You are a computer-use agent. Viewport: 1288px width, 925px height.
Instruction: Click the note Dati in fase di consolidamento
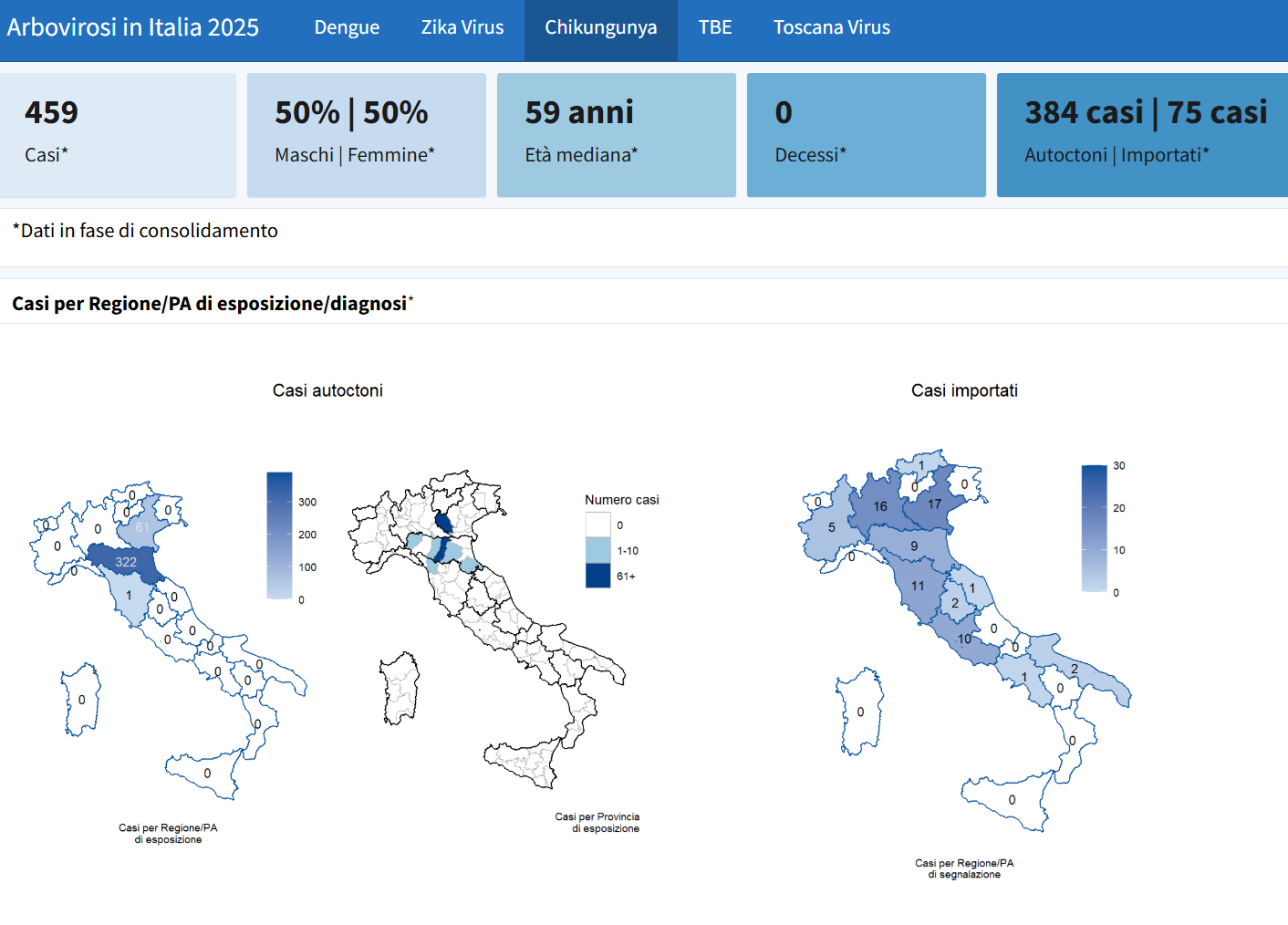click(x=143, y=231)
